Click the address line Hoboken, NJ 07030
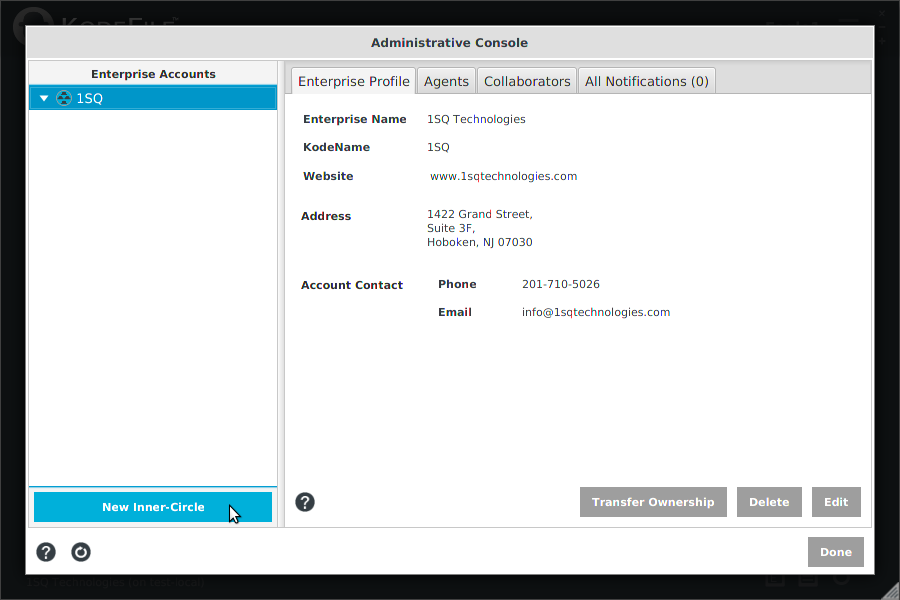Screen dimensions: 900x600 480,242
